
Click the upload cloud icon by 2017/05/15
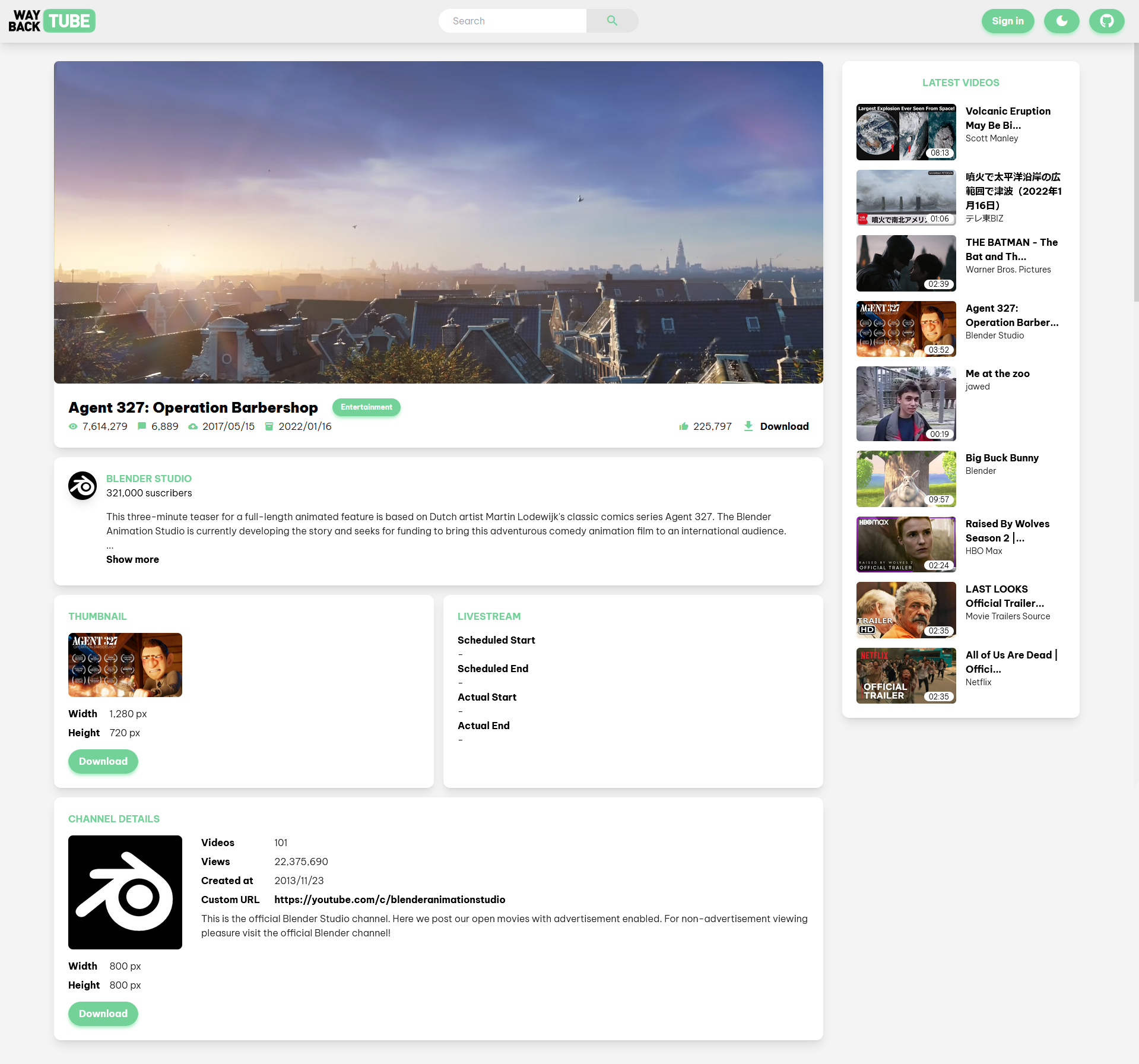193,426
